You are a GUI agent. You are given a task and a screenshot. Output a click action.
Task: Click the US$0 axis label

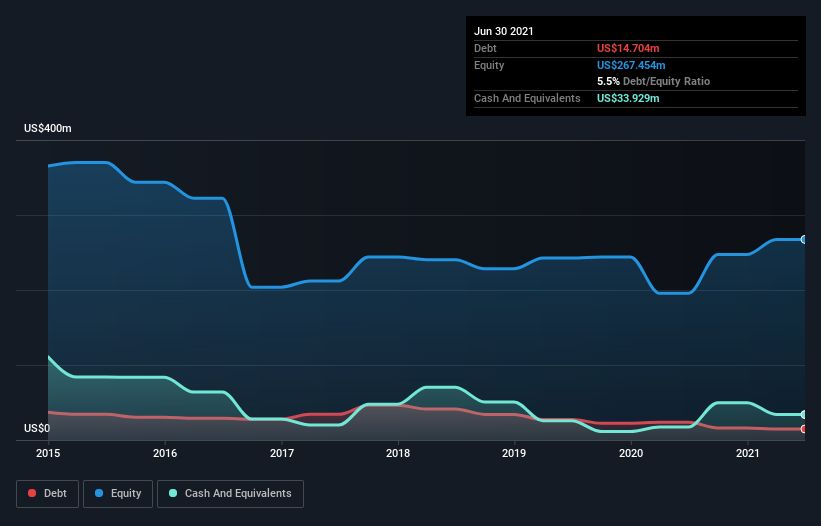37,428
